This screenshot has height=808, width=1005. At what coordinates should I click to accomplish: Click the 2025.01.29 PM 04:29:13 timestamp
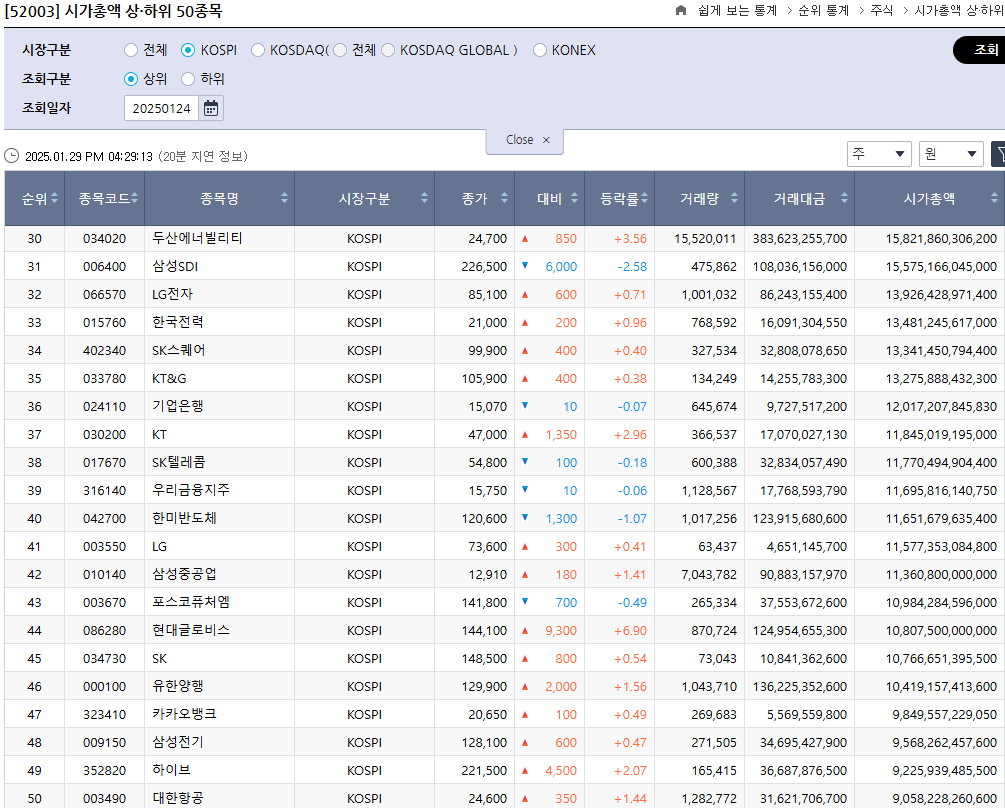(x=88, y=156)
